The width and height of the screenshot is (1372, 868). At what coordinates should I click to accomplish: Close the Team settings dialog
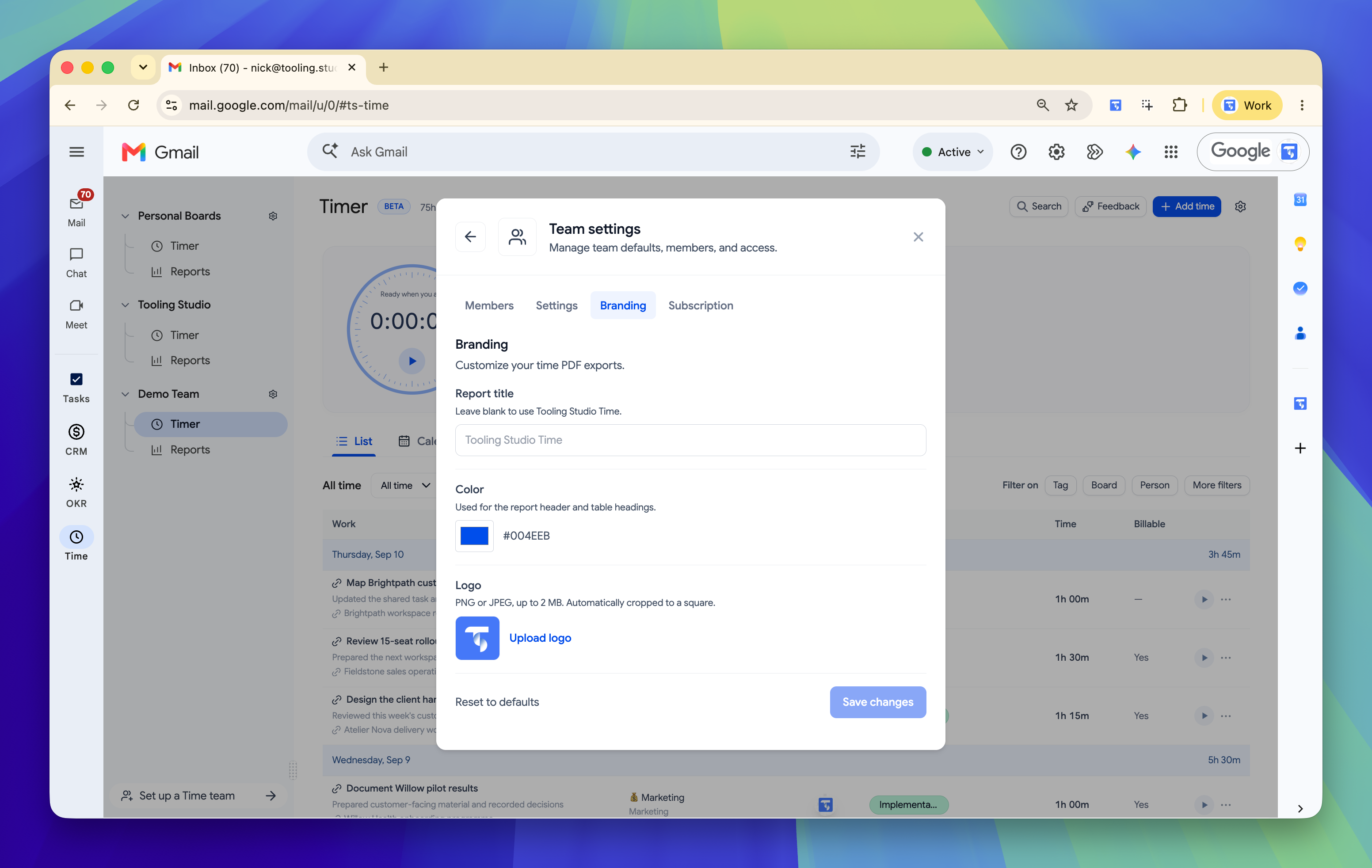(x=918, y=236)
